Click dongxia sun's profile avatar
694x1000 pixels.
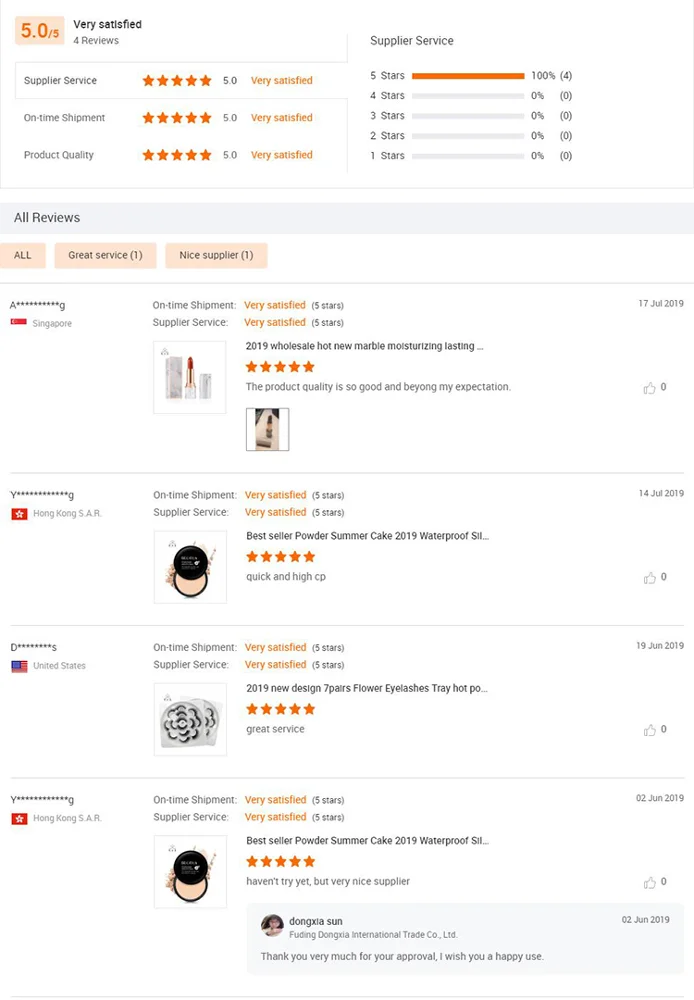(x=272, y=925)
